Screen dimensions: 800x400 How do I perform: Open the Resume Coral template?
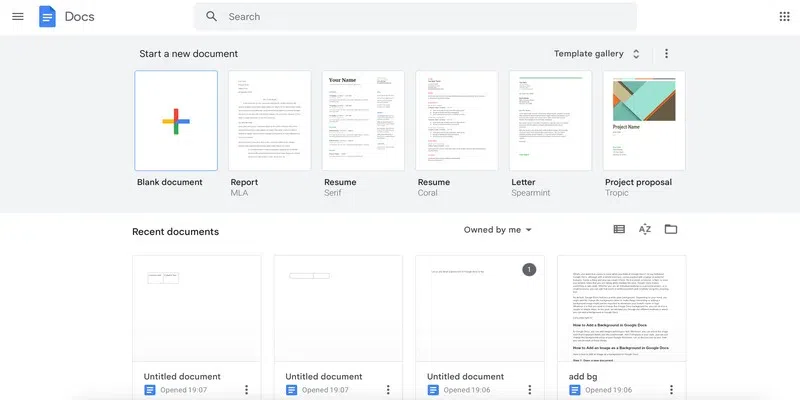(x=457, y=120)
